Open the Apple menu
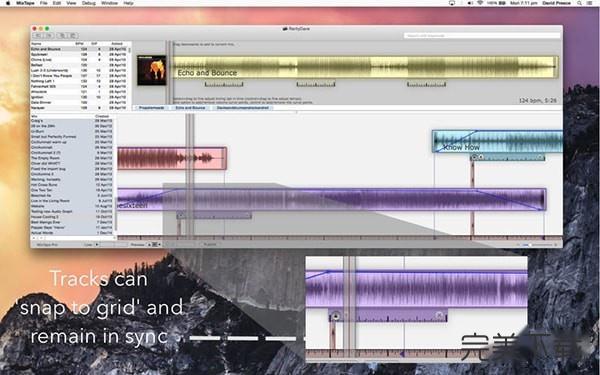Image resolution: width=600 pixels, height=375 pixels. point(8,3)
